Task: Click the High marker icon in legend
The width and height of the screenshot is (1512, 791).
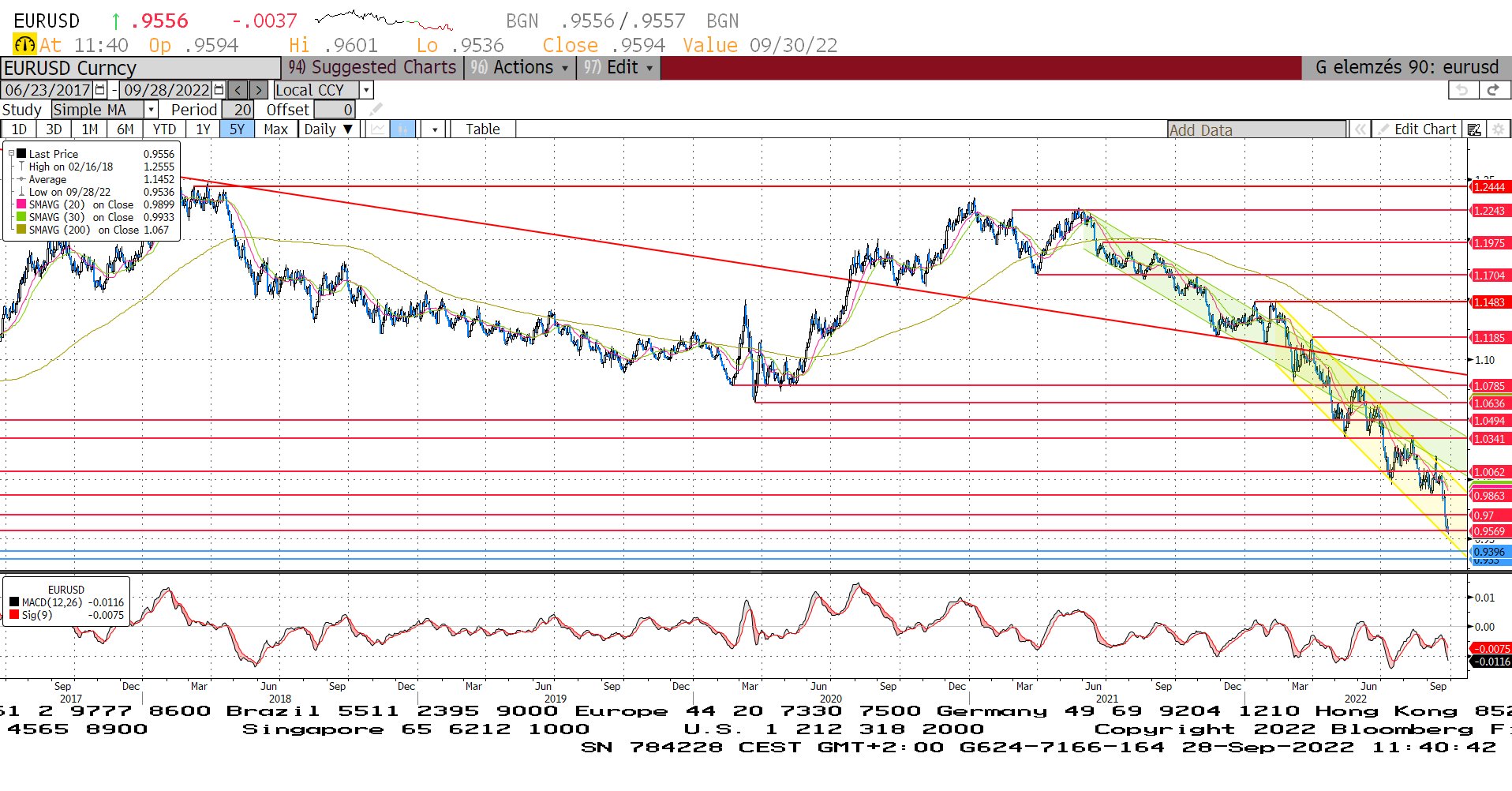Action: click(21, 167)
